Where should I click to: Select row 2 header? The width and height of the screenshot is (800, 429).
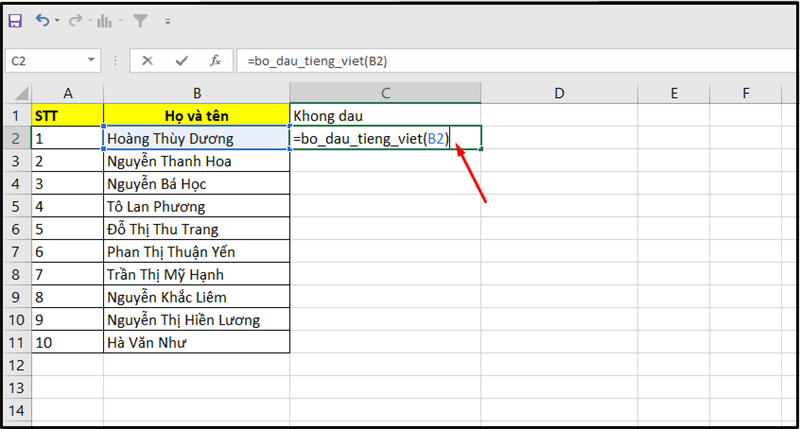[16, 138]
